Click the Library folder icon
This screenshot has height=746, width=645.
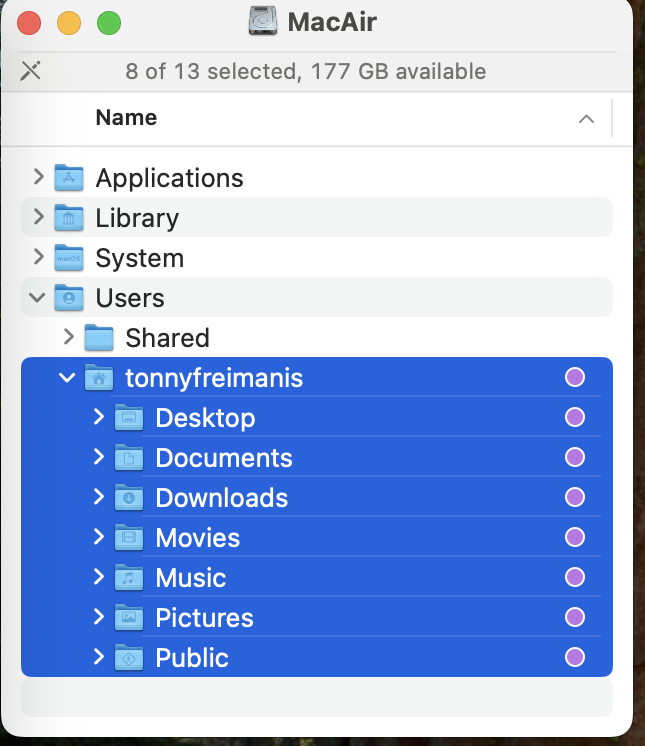point(69,217)
